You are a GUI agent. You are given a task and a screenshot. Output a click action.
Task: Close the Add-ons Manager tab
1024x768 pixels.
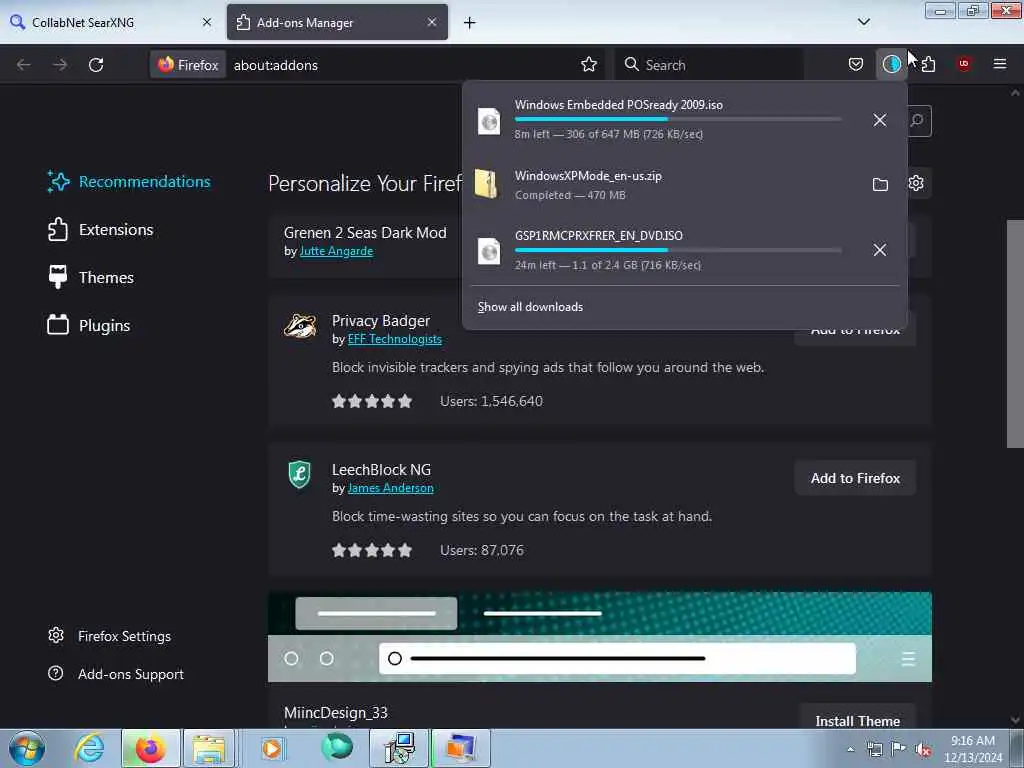pyautogui.click(x=432, y=22)
